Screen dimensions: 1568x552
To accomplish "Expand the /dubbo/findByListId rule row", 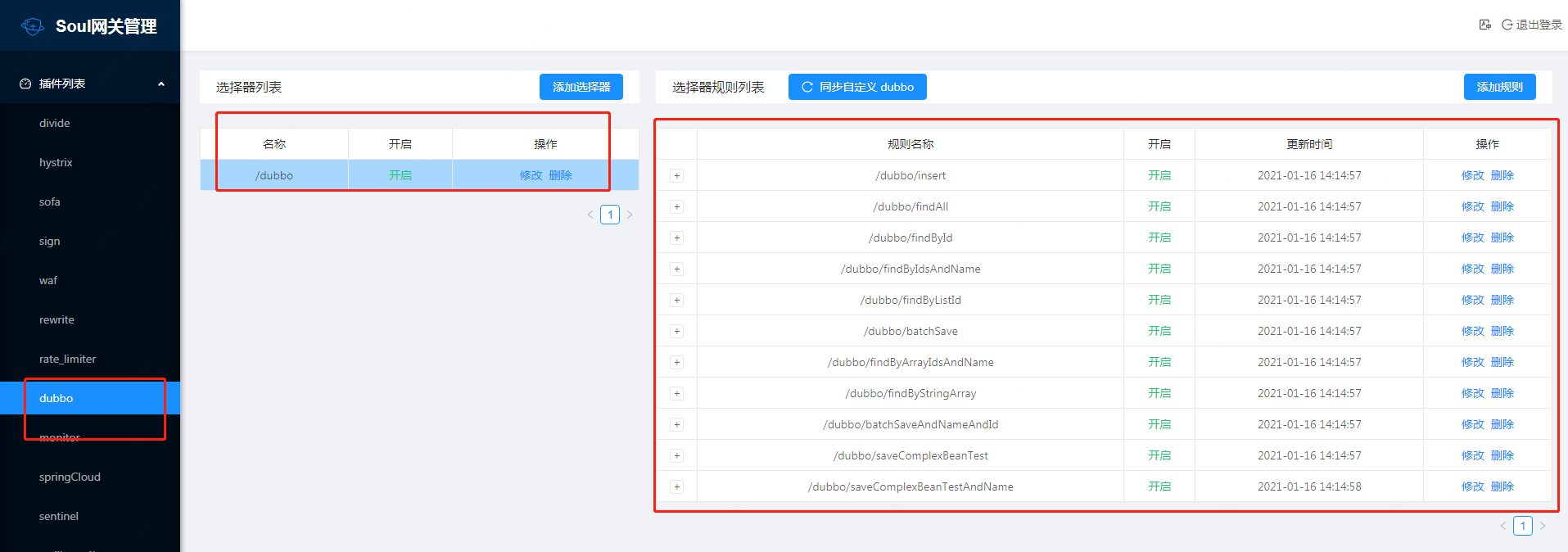I will pos(677,300).
